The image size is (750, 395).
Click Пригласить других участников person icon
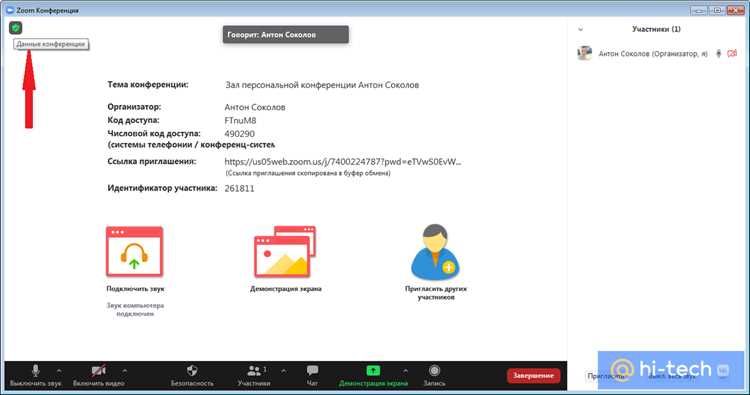(x=435, y=252)
